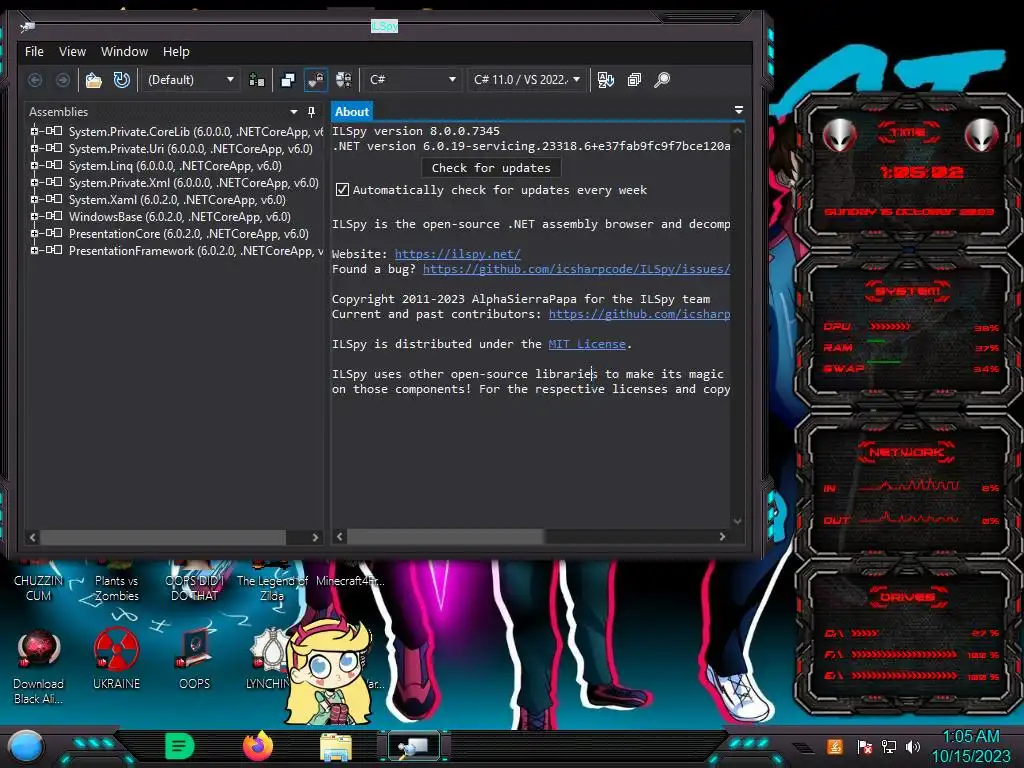The height and width of the screenshot is (768, 1024).
Task: Click the volume speaker tray icon
Action: coord(913,746)
